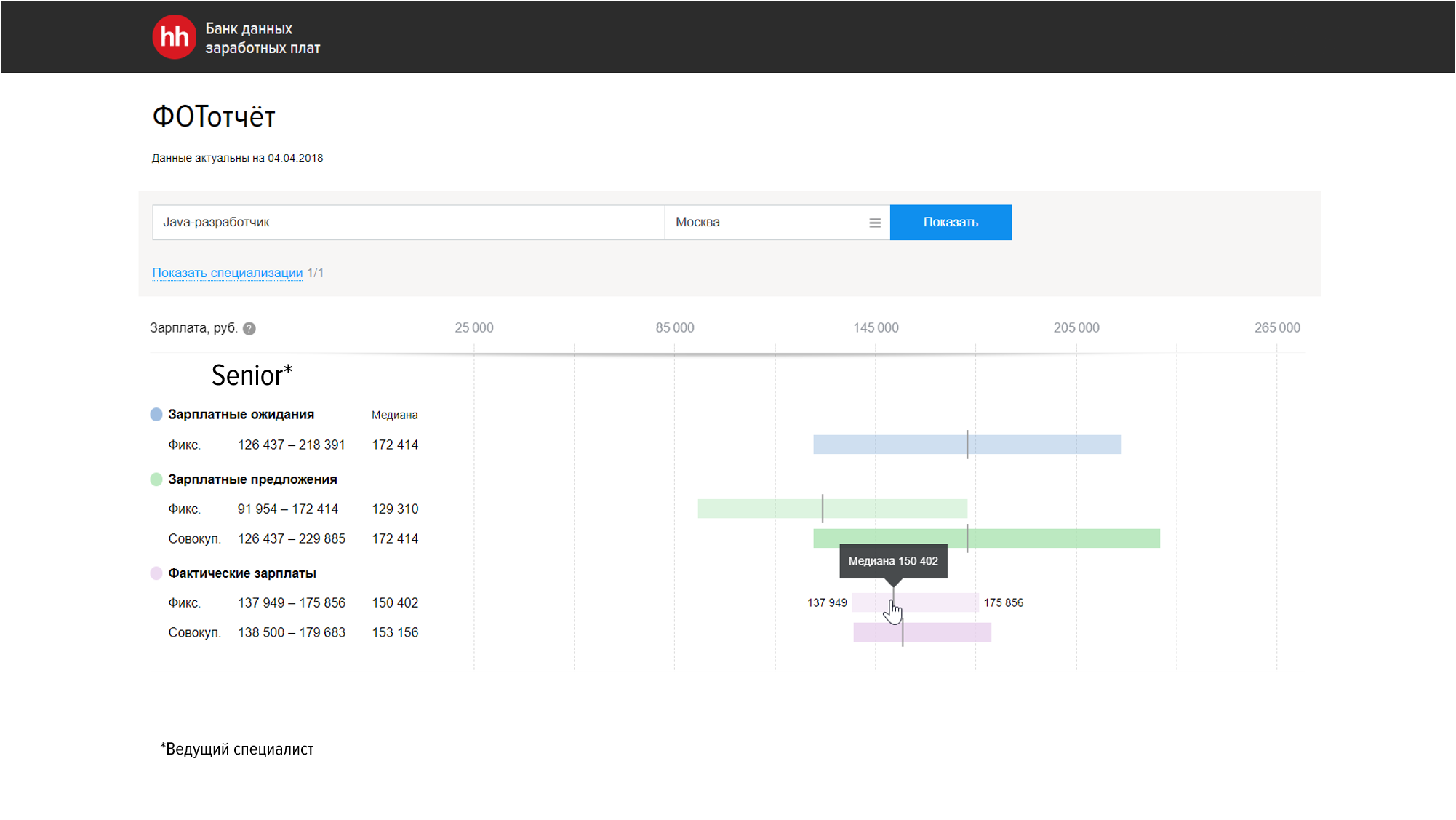Click the hh logo icon
Screen dimensions: 1456x820
click(x=174, y=37)
